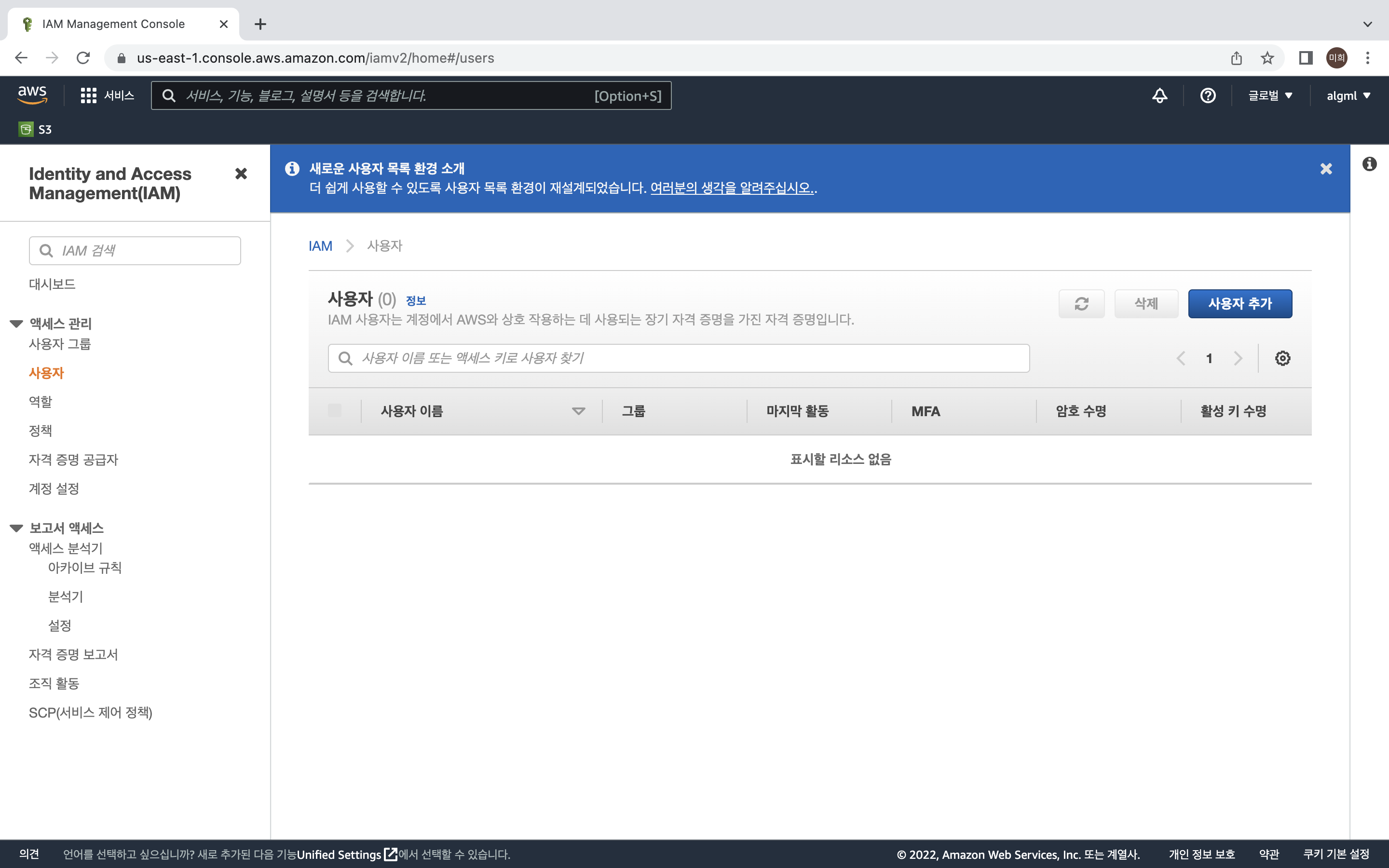The image size is (1389, 868).
Task: Open 쿠키 기본 설정 footer link
Action: pos(1336,854)
